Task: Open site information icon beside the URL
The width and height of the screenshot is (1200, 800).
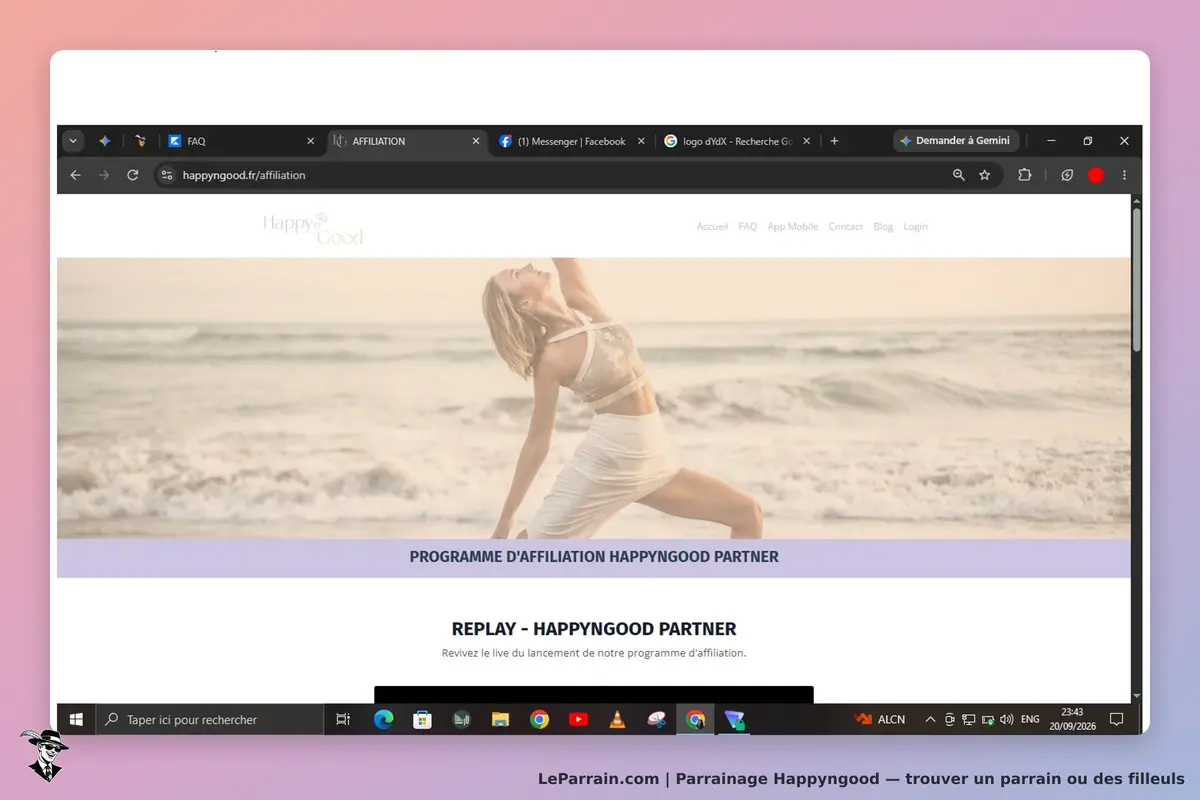Action: 167,175
